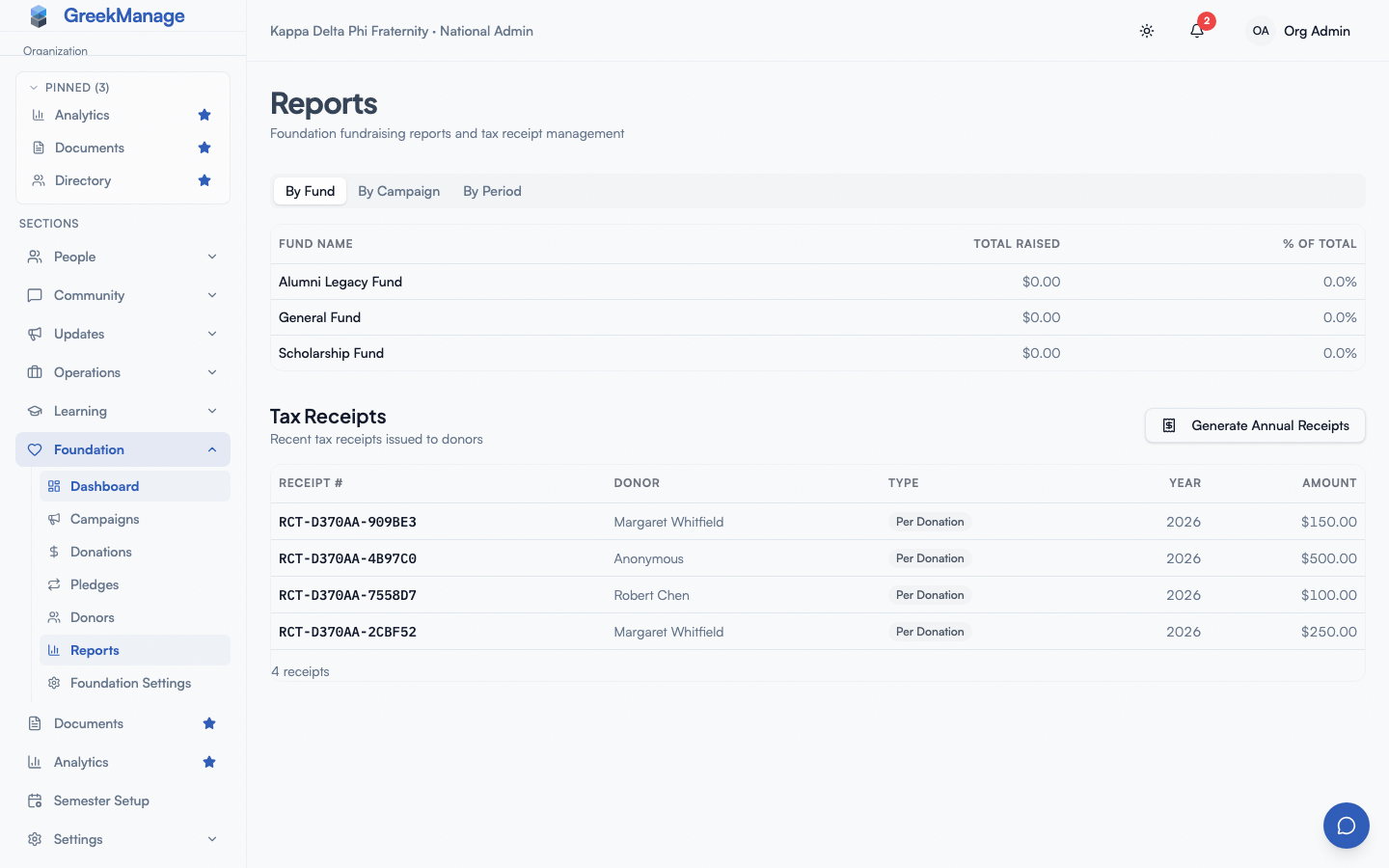Click the Pledges repeat-arrows icon
The width and height of the screenshot is (1389, 868).
click(54, 584)
